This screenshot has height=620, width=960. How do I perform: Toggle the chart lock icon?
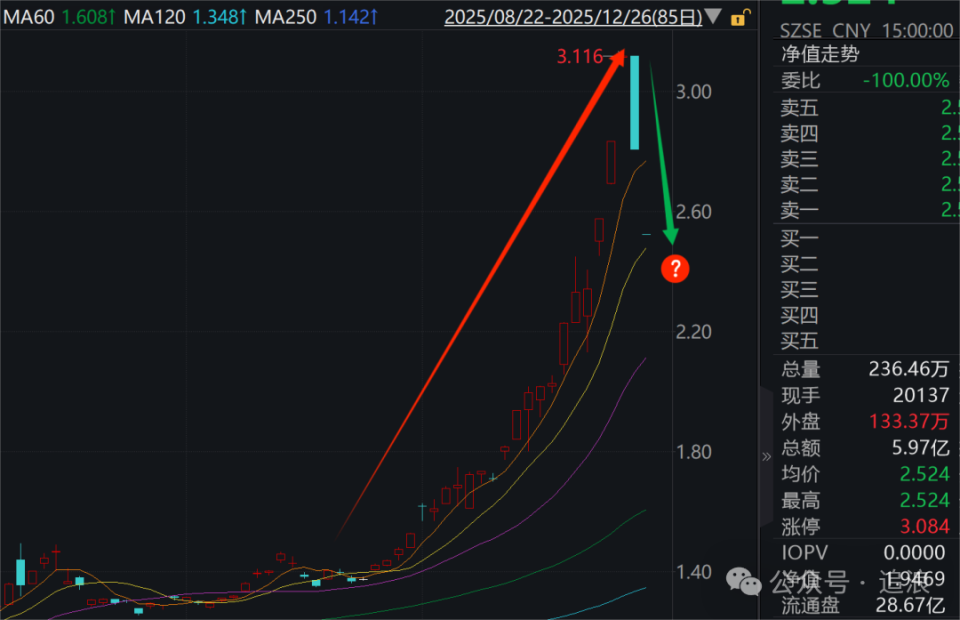click(740, 17)
